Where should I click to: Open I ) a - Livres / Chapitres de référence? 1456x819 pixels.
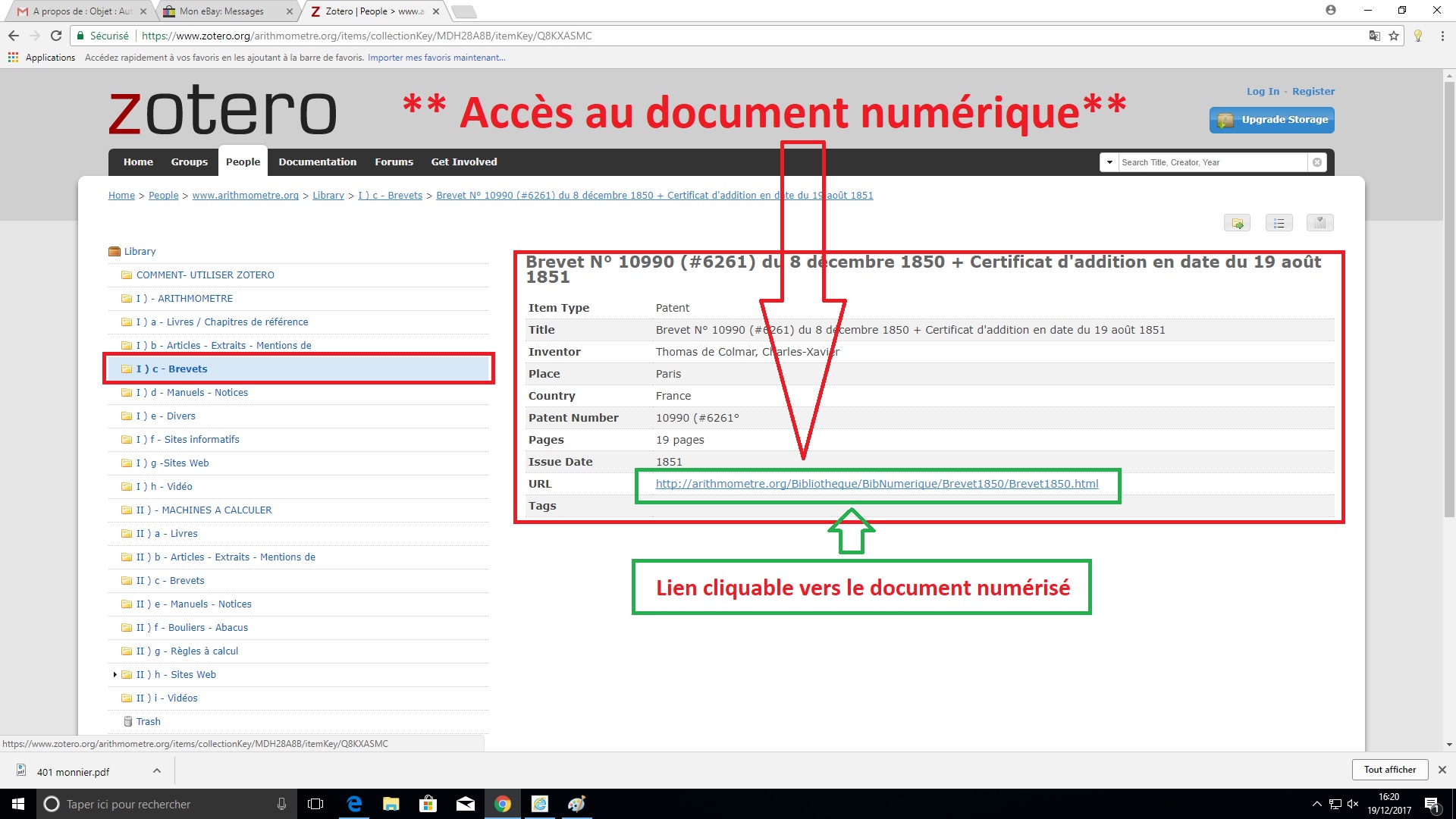pos(221,322)
